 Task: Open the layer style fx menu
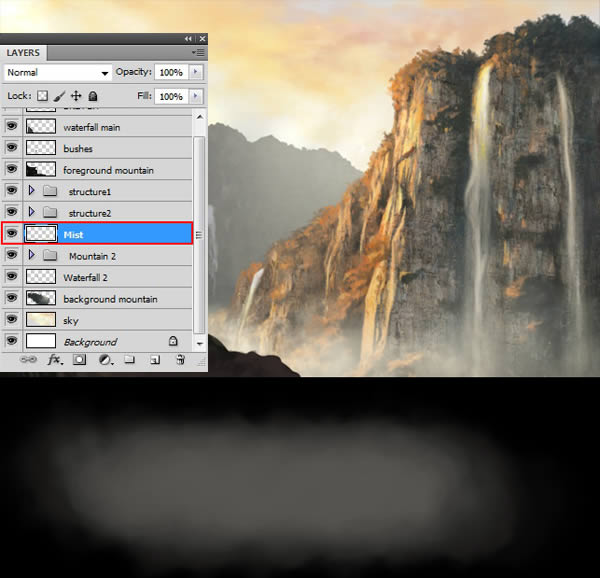55,360
